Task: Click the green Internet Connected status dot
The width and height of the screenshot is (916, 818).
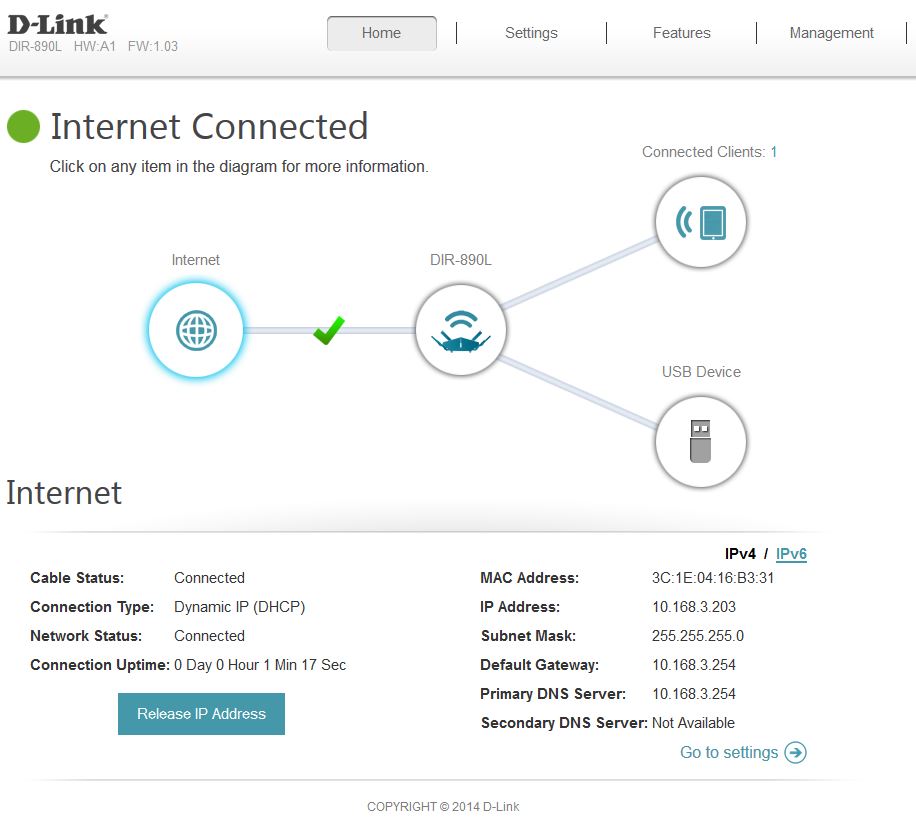Action: click(23, 126)
